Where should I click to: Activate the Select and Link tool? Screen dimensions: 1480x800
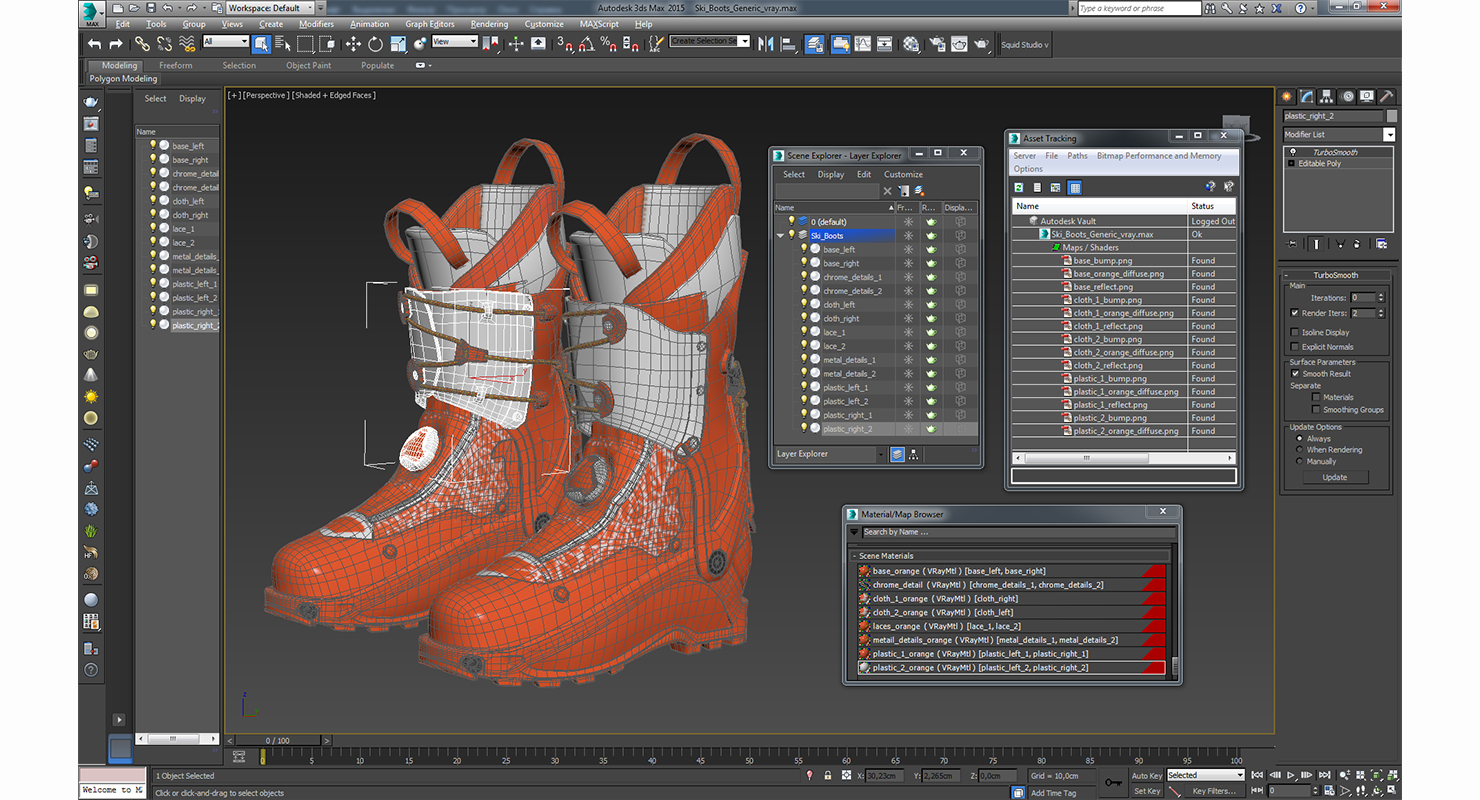(x=143, y=44)
